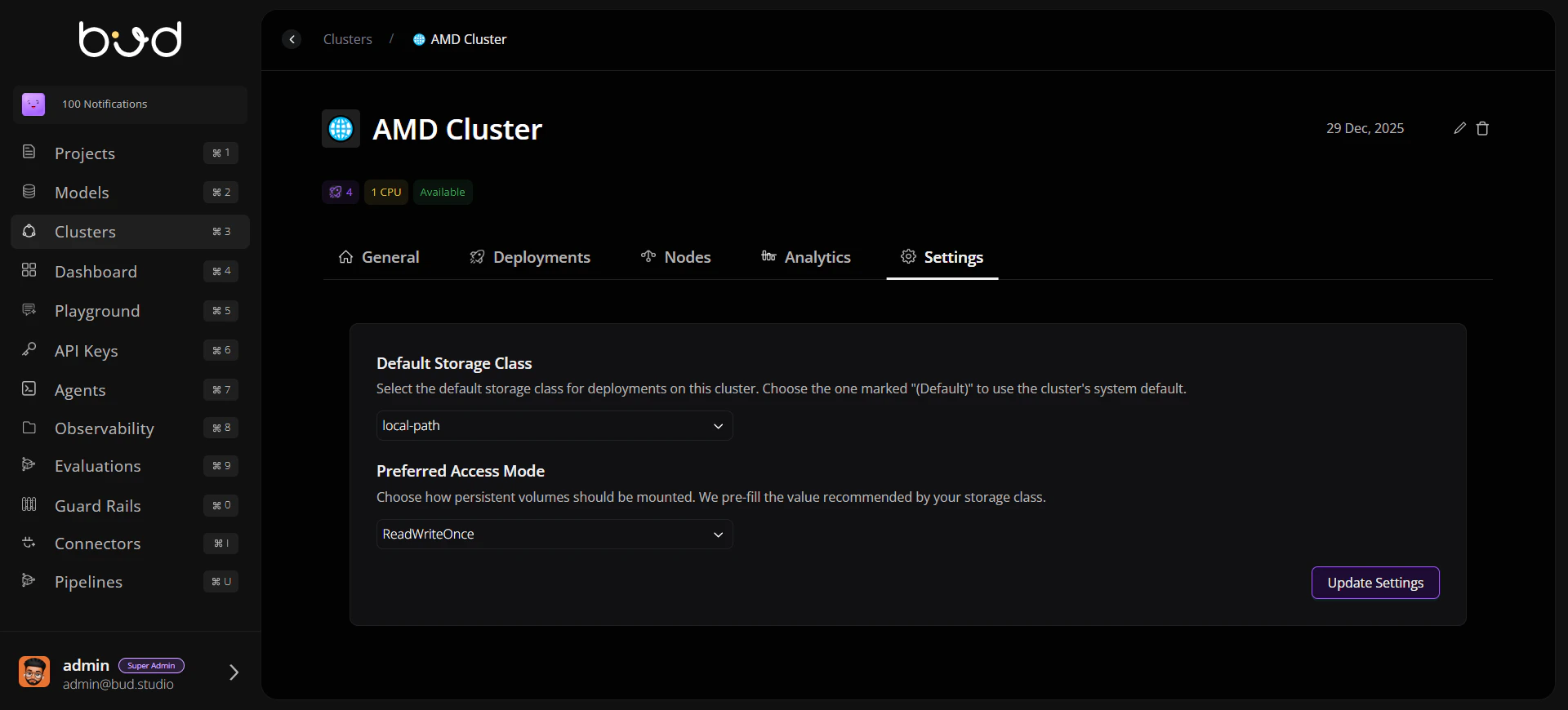Follow the Clusters breadcrumb link
Screen dimensions: 1568x710
point(347,39)
